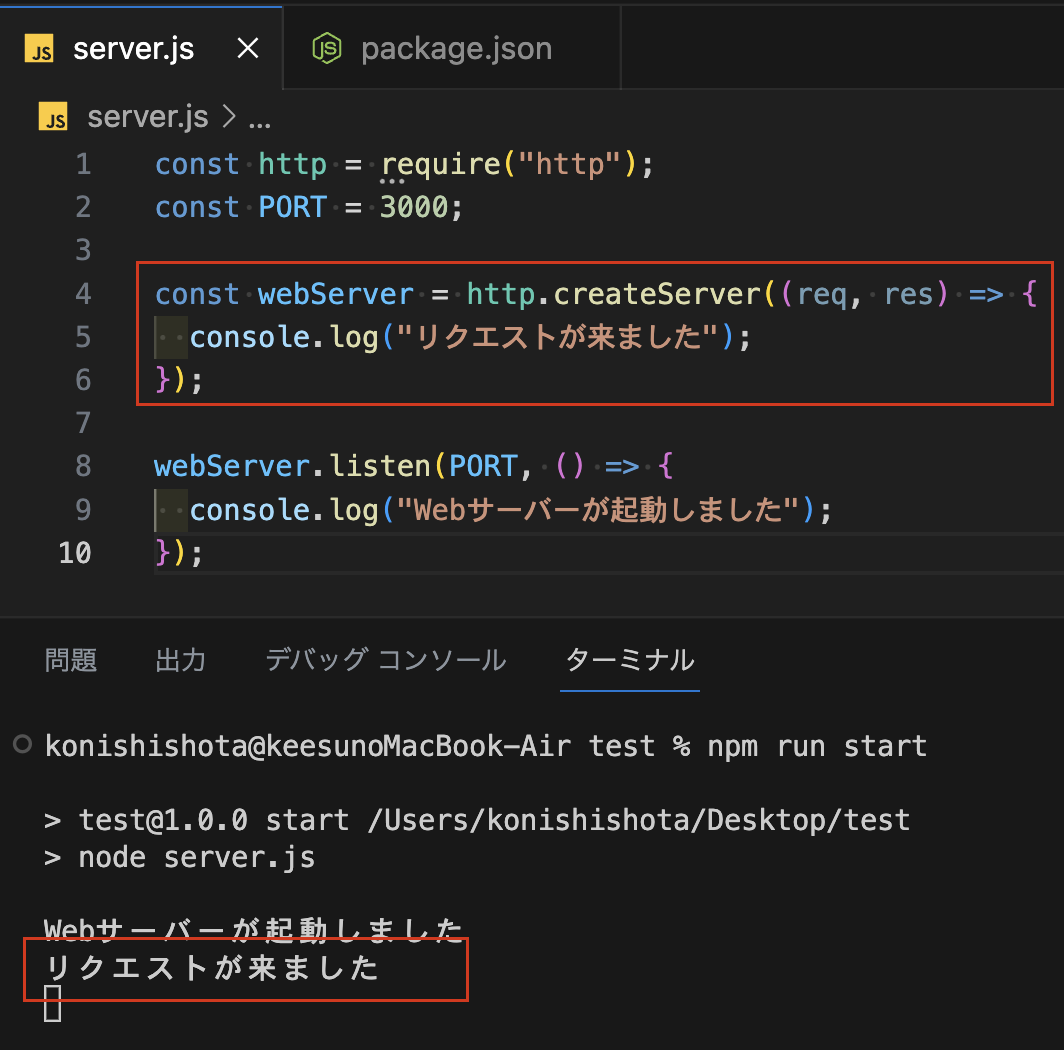Image resolution: width=1064 pixels, height=1050 pixels.
Task: Switch to the package.json tab
Action: click(x=456, y=47)
